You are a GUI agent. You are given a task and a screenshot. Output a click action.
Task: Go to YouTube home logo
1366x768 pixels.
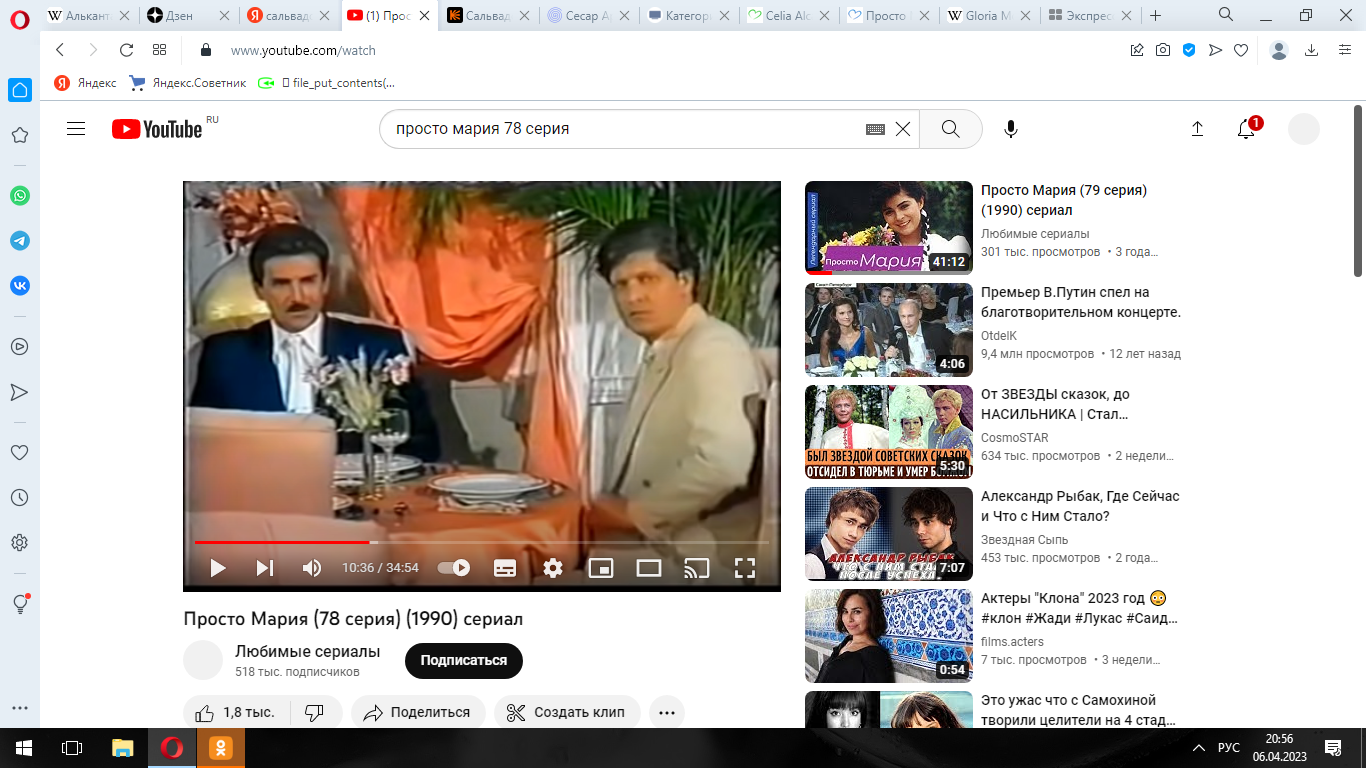[x=158, y=129]
